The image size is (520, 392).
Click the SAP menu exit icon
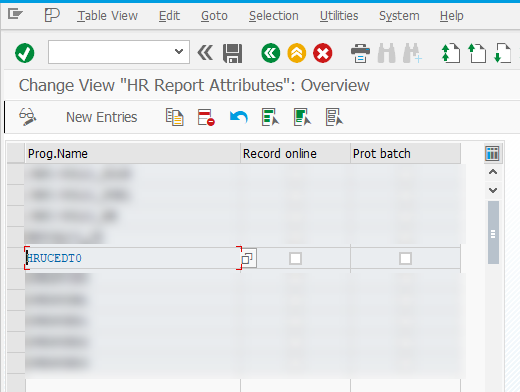[15, 14]
